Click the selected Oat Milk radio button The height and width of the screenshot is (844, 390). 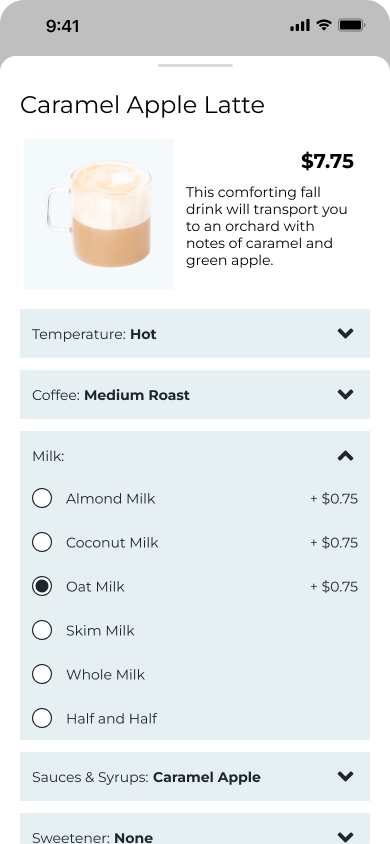pos(42,586)
